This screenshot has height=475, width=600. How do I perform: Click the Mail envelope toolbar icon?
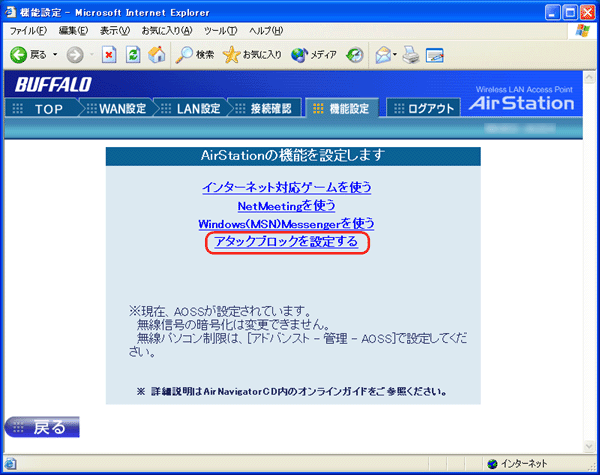[x=383, y=55]
